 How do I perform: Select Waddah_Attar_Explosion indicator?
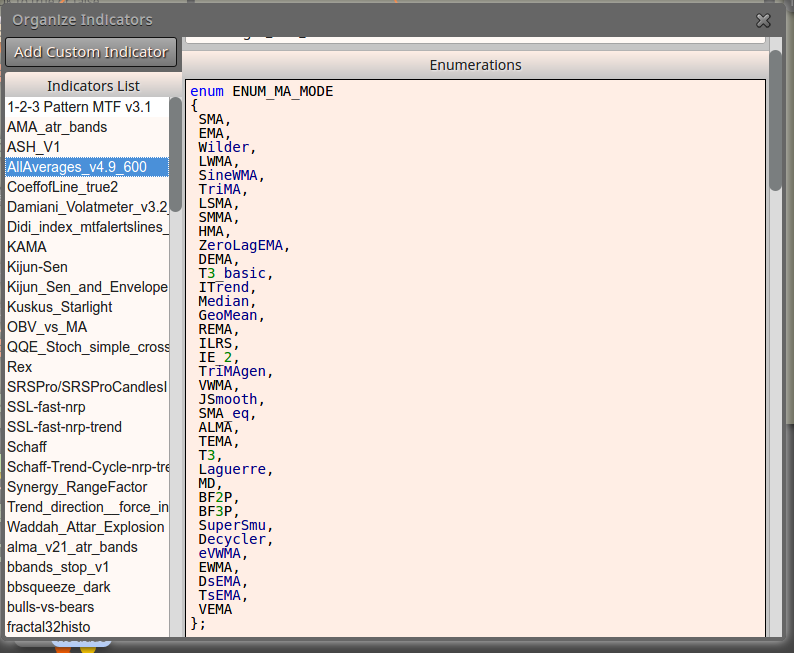click(x=87, y=527)
